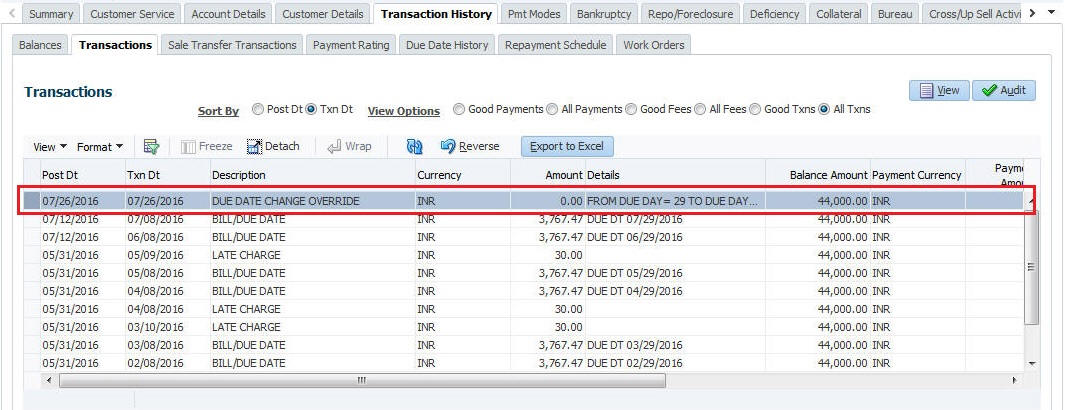The height and width of the screenshot is (410, 1065).
Task: Open the Bankruptcy tab
Action: click(x=604, y=14)
